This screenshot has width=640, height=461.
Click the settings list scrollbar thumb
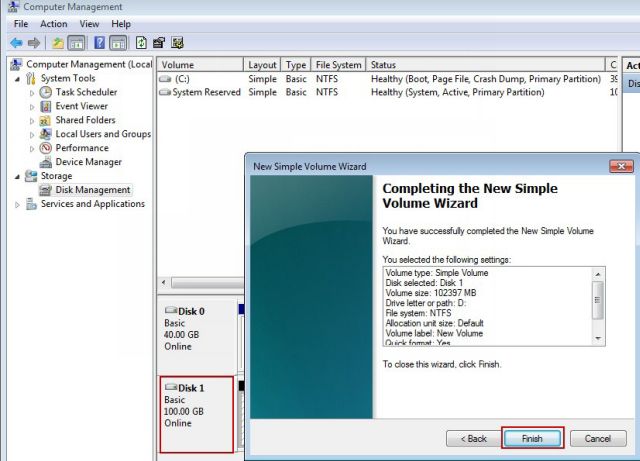[x=598, y=300]
